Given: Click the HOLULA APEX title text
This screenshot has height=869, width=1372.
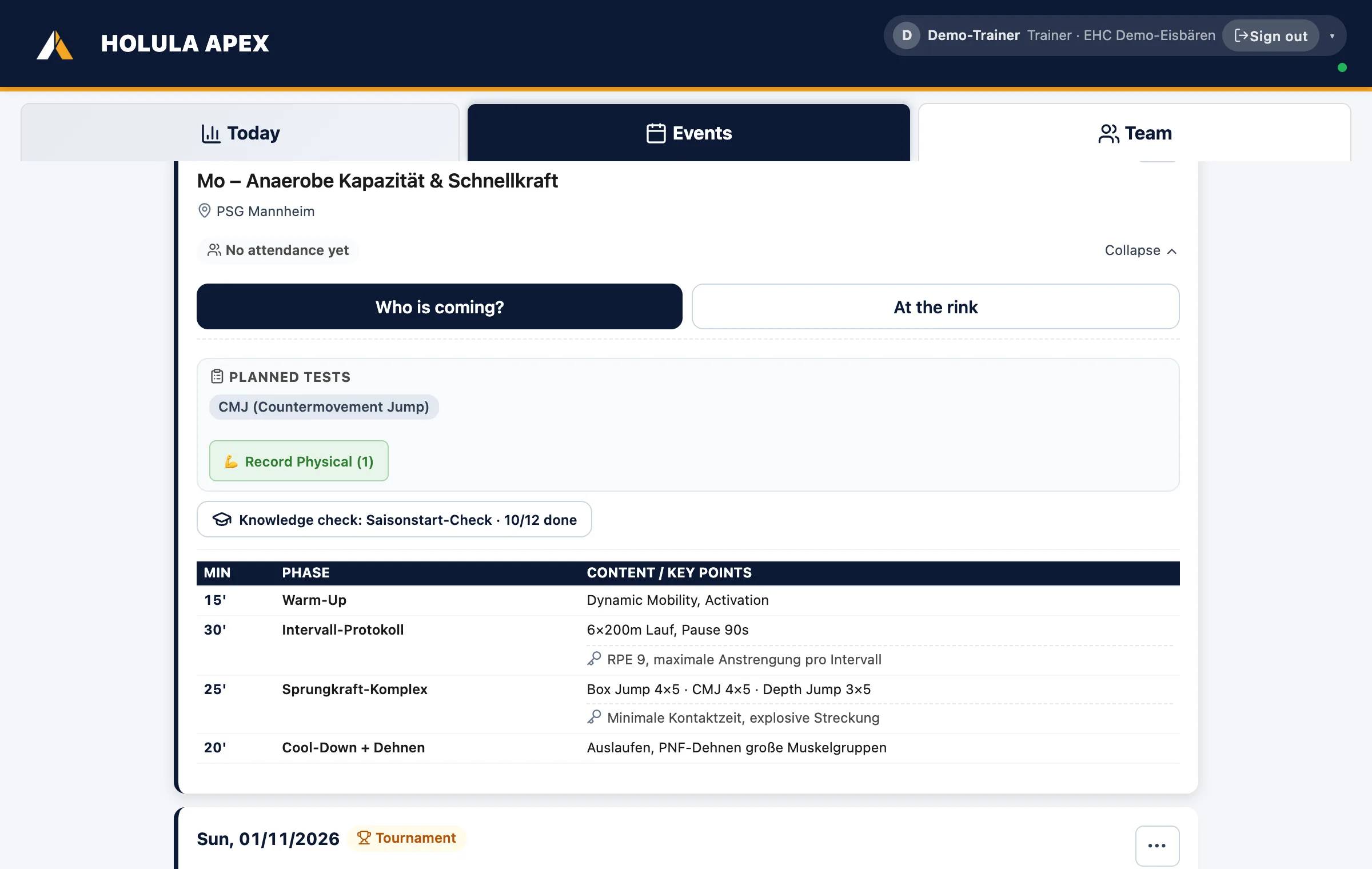Looking at the screenshot, I should 185,43.
